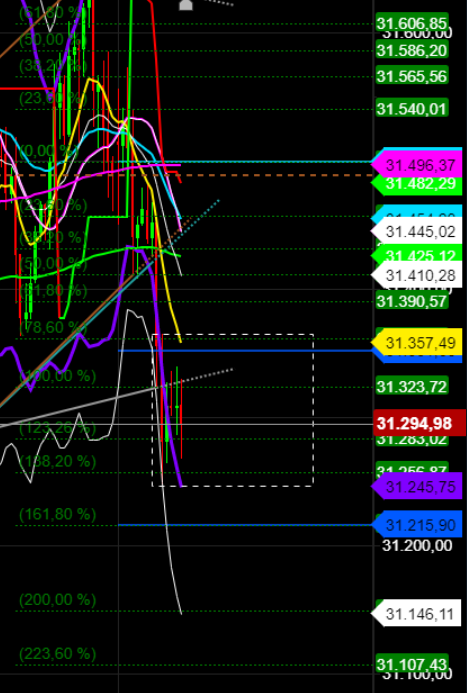Select the (161,80 %) Fibonacci level label
467x693 pixels.
click(x=57, y=514)
